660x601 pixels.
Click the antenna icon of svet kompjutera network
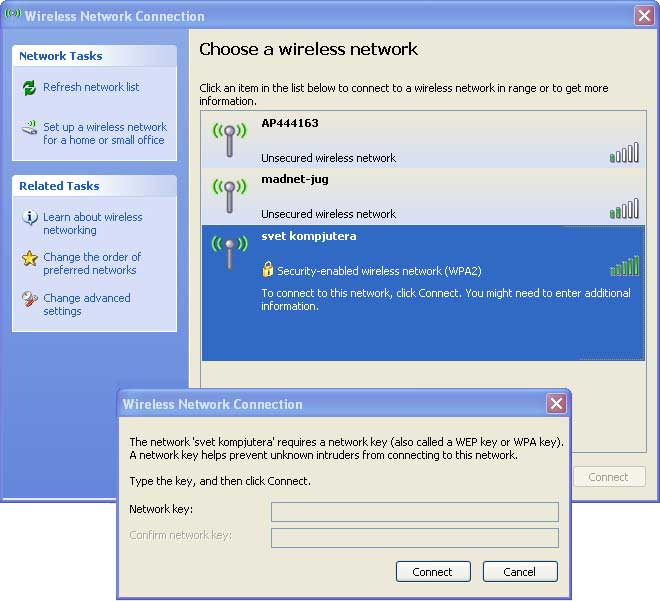[229, 253]
